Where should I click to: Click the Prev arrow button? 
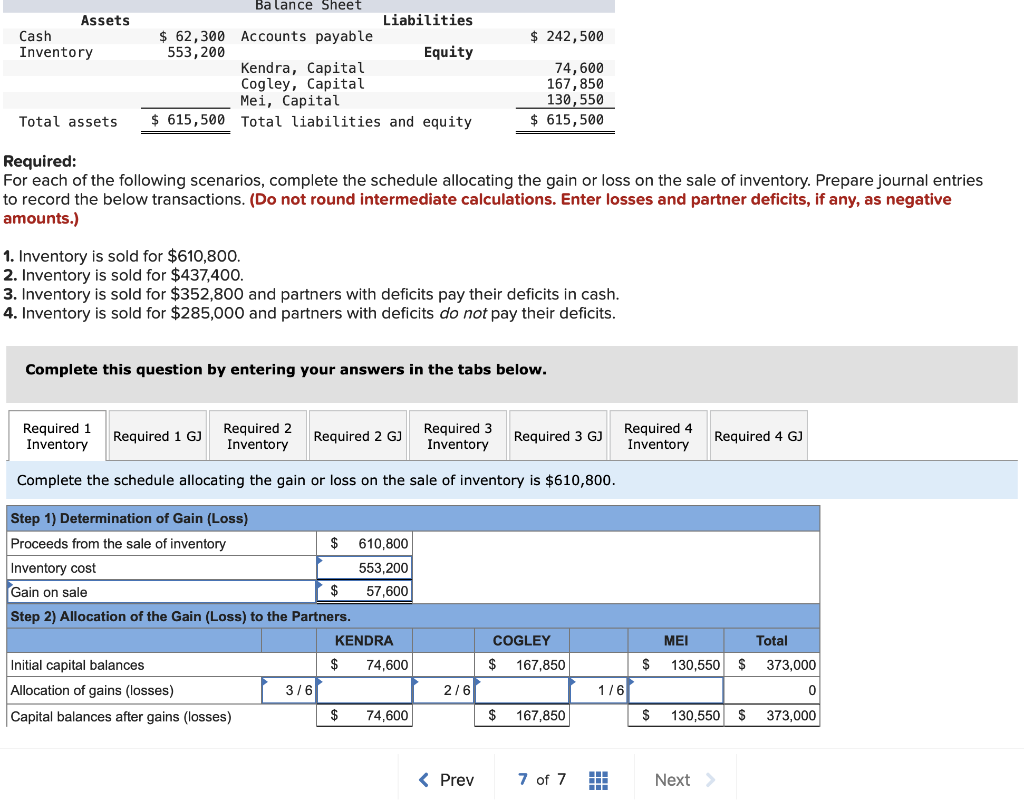pyautogui.click(x=446, y=780)
